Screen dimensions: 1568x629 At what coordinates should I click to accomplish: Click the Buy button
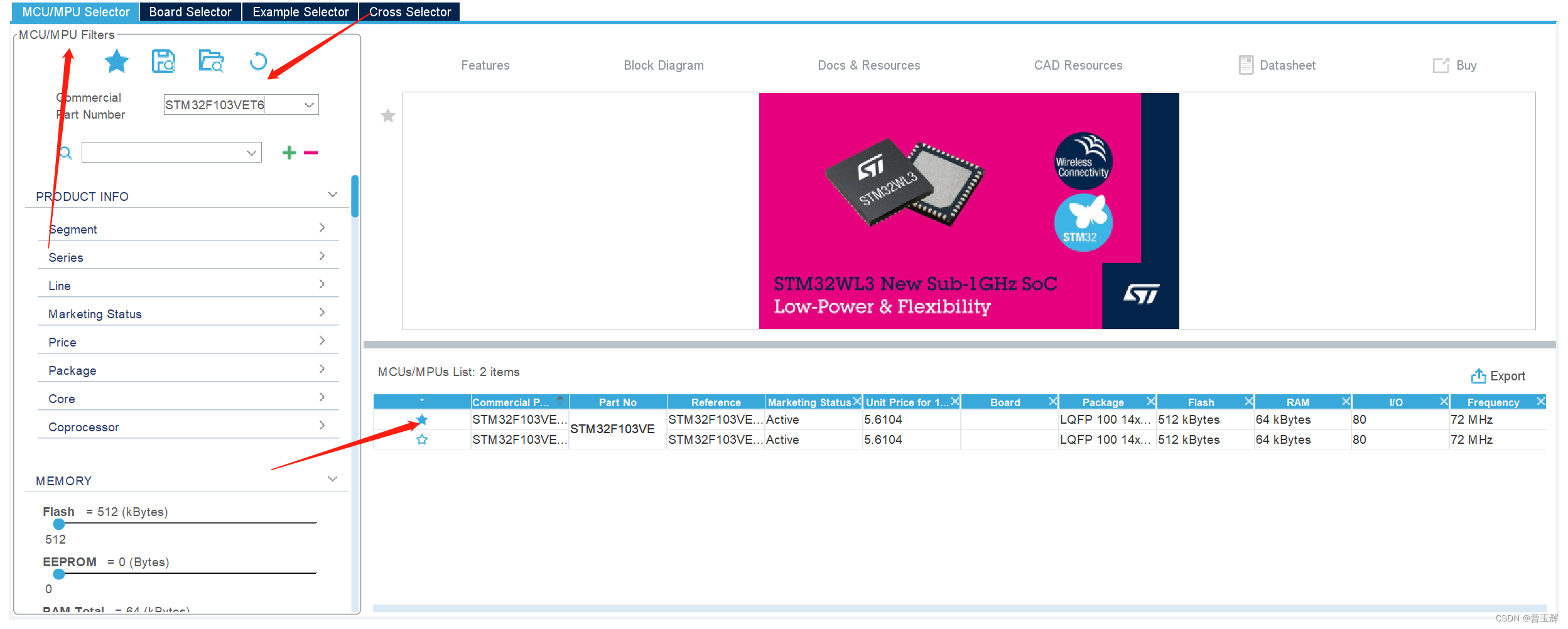(1455, 65)
